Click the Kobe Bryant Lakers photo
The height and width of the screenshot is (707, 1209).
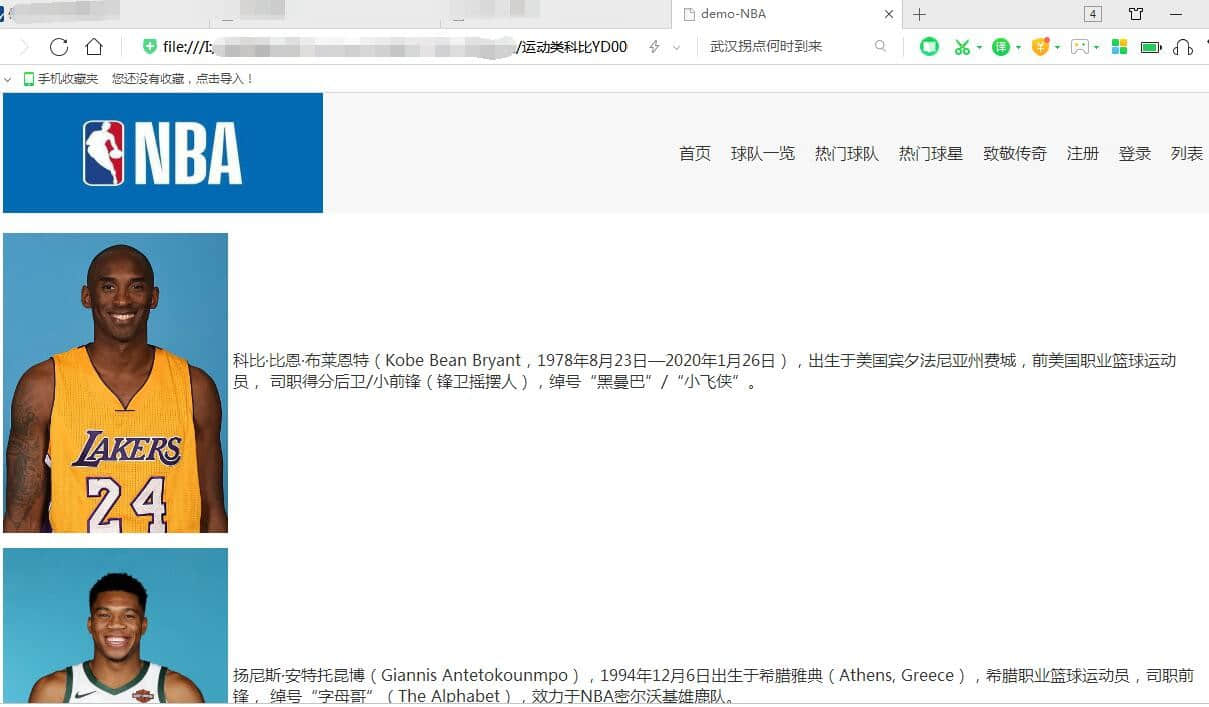(x=115, y=383)
